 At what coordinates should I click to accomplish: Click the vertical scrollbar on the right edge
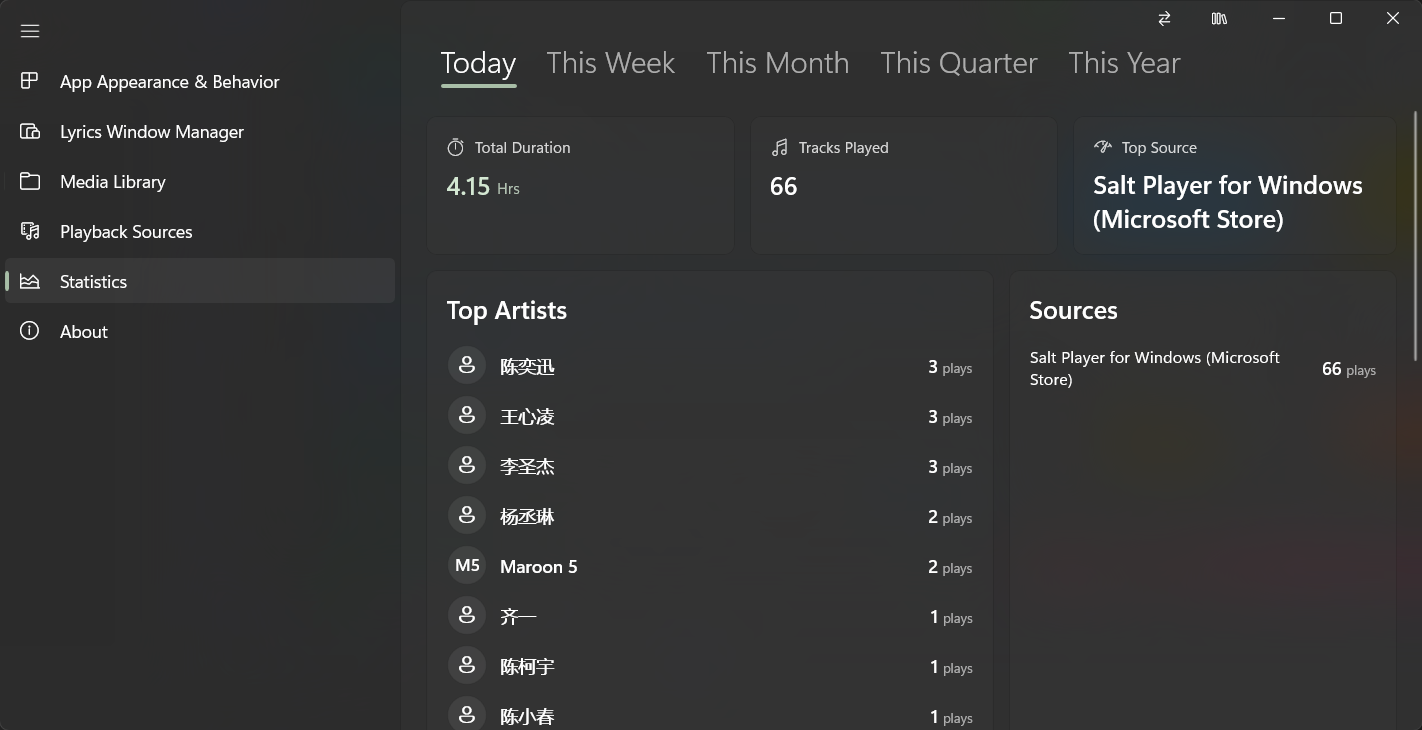tap(1416, 235)
